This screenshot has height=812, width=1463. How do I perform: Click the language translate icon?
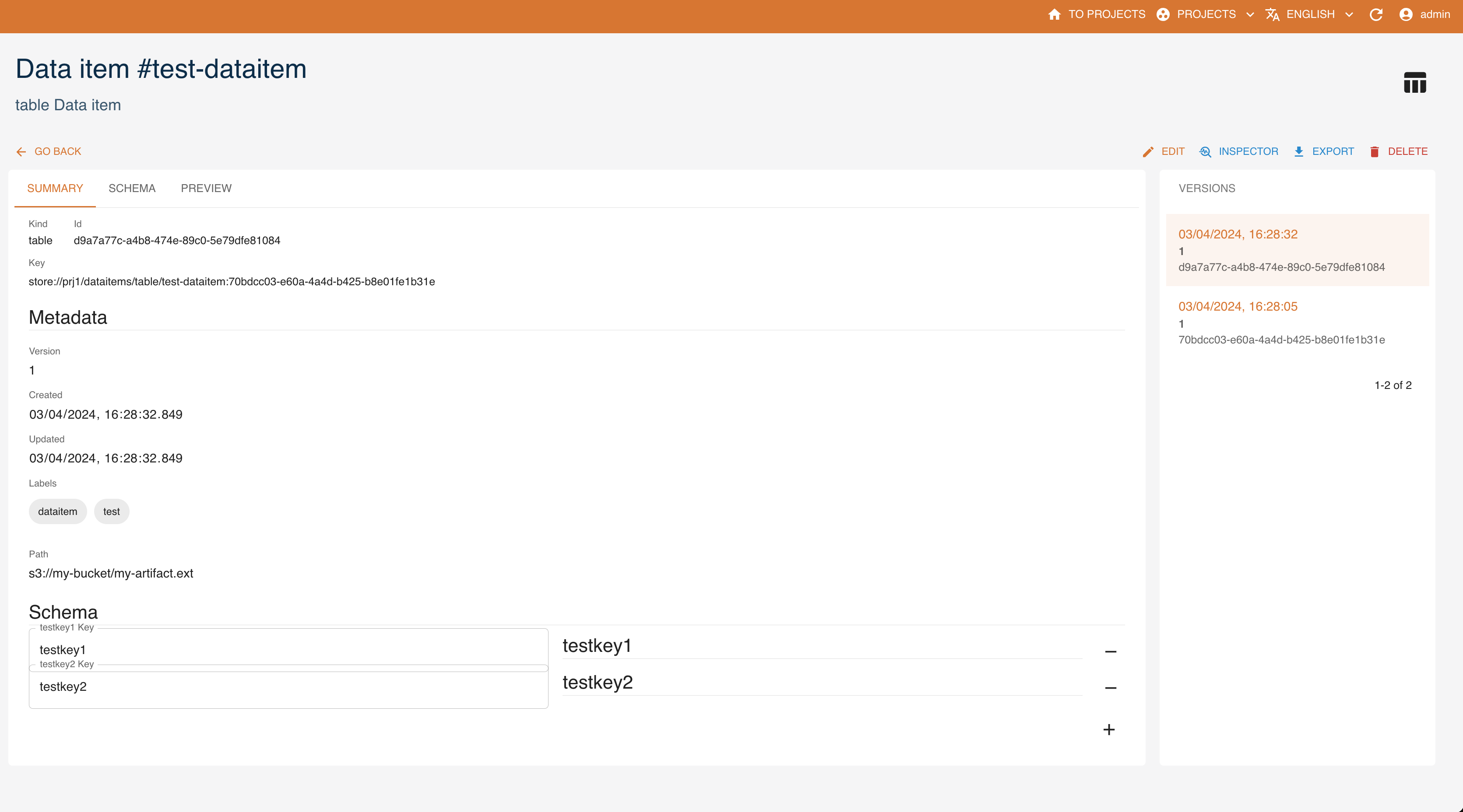[x=1272, y=14]
